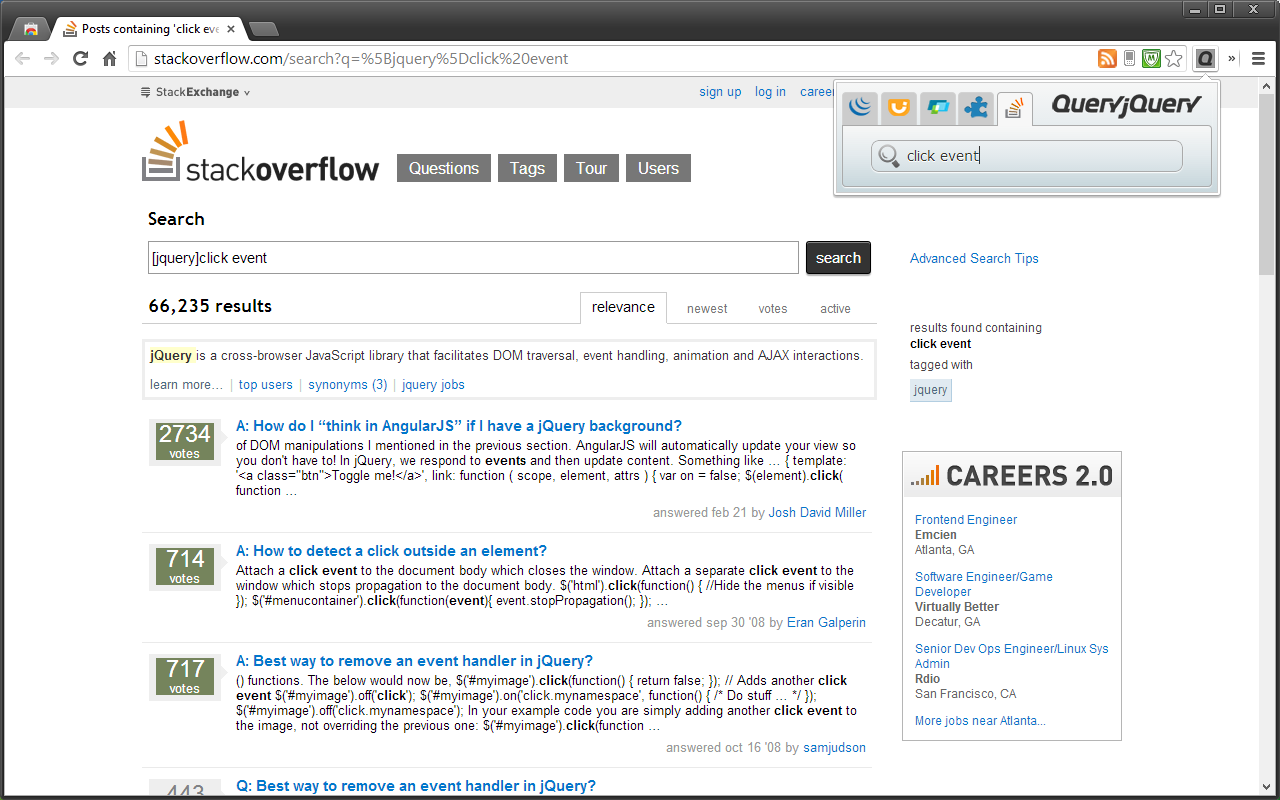The image size is (1280, 800).
Task: Click the '[jquery]click event' search field
Action: 473,258
